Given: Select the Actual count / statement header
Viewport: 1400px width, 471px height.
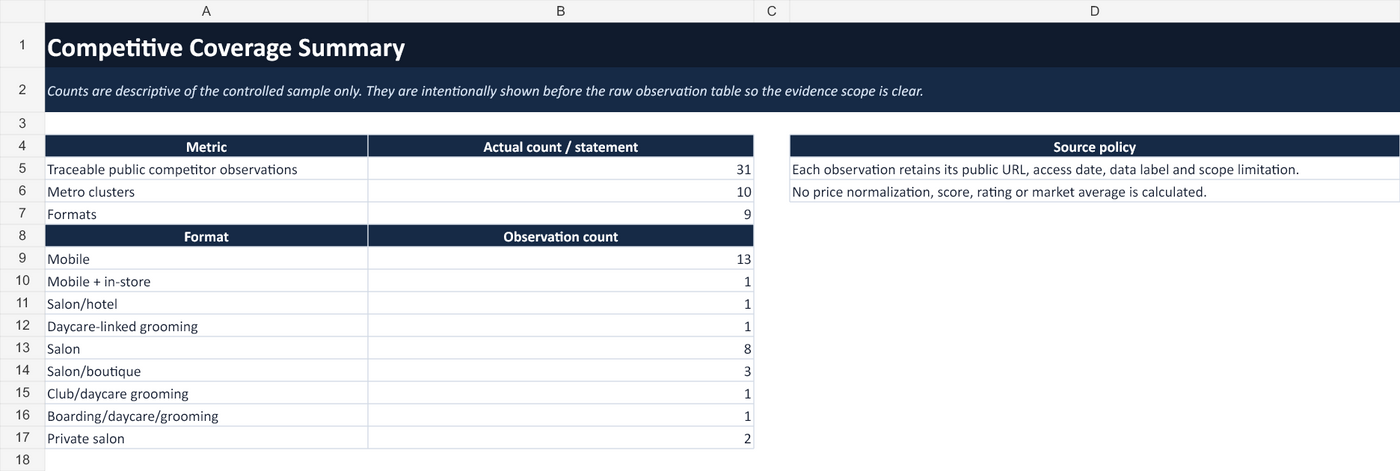Looking at the screenshot, I should [x=560, y=147].
